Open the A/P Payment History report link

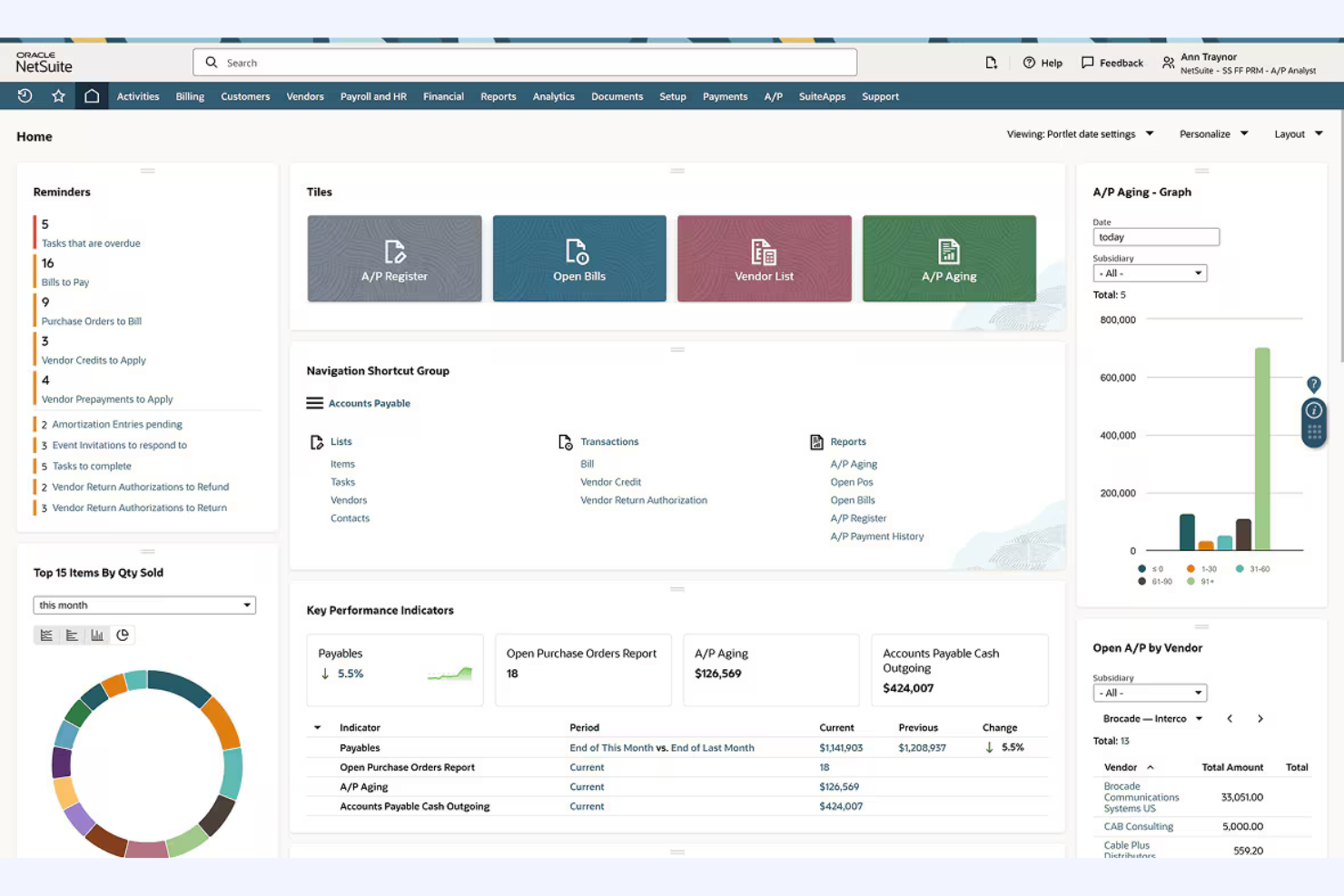coord(876,536)
